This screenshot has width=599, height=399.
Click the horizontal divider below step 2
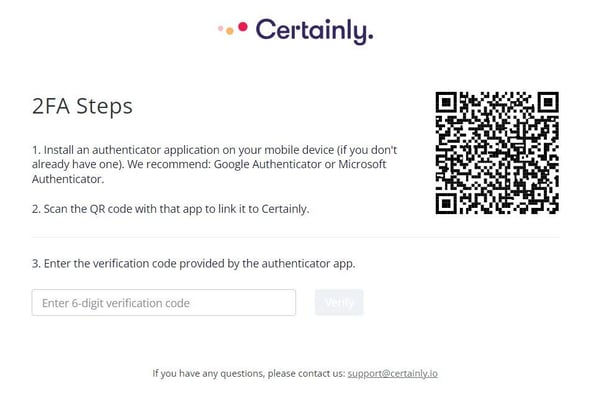296,237
